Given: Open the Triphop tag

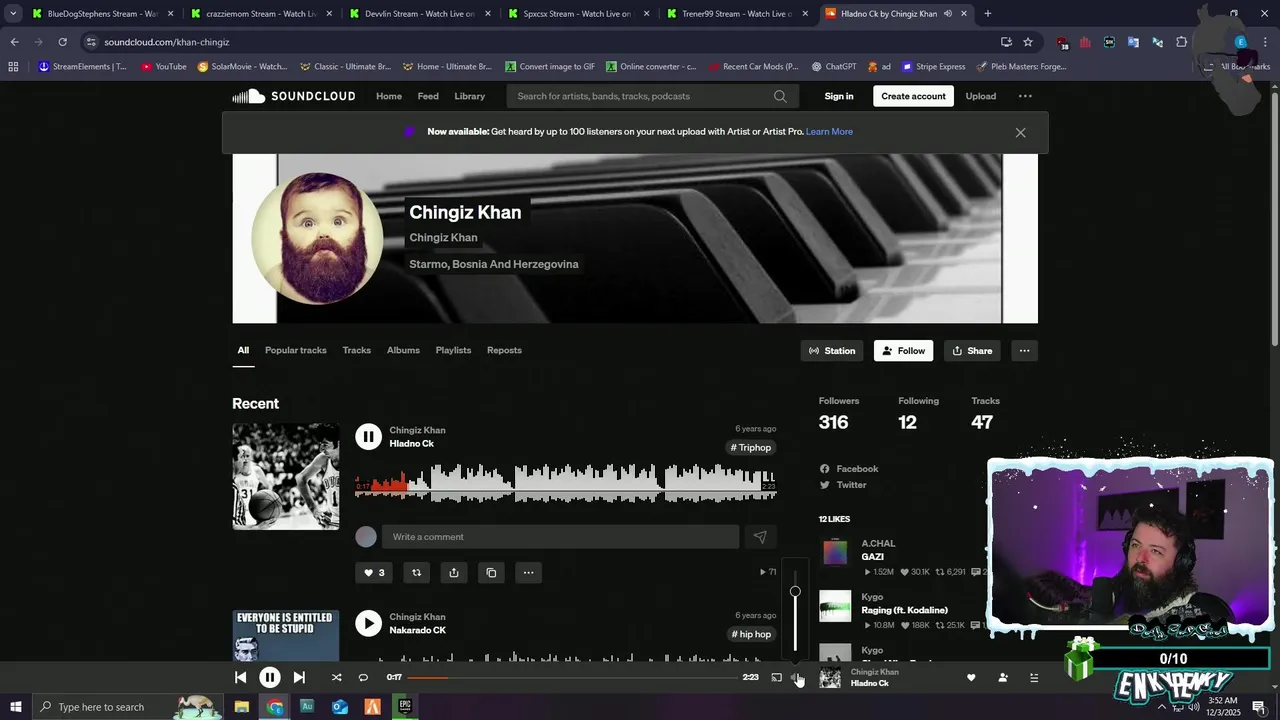Looking at the screenshot, I should click(750, 448).
